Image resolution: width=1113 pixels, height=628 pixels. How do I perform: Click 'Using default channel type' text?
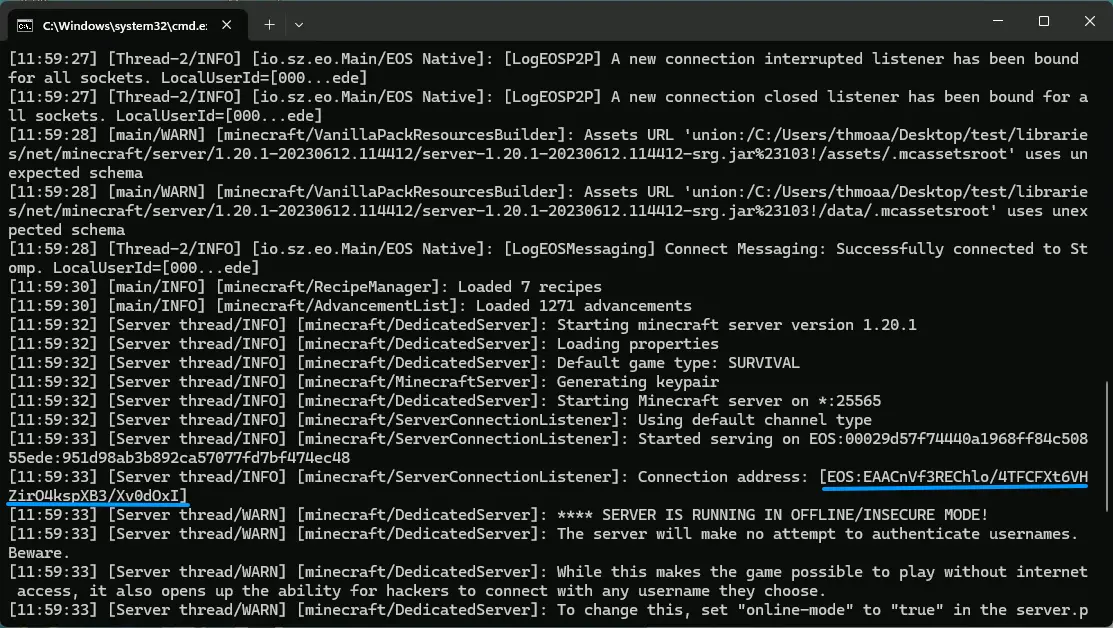pyautogui.click(x=755, y=420)
